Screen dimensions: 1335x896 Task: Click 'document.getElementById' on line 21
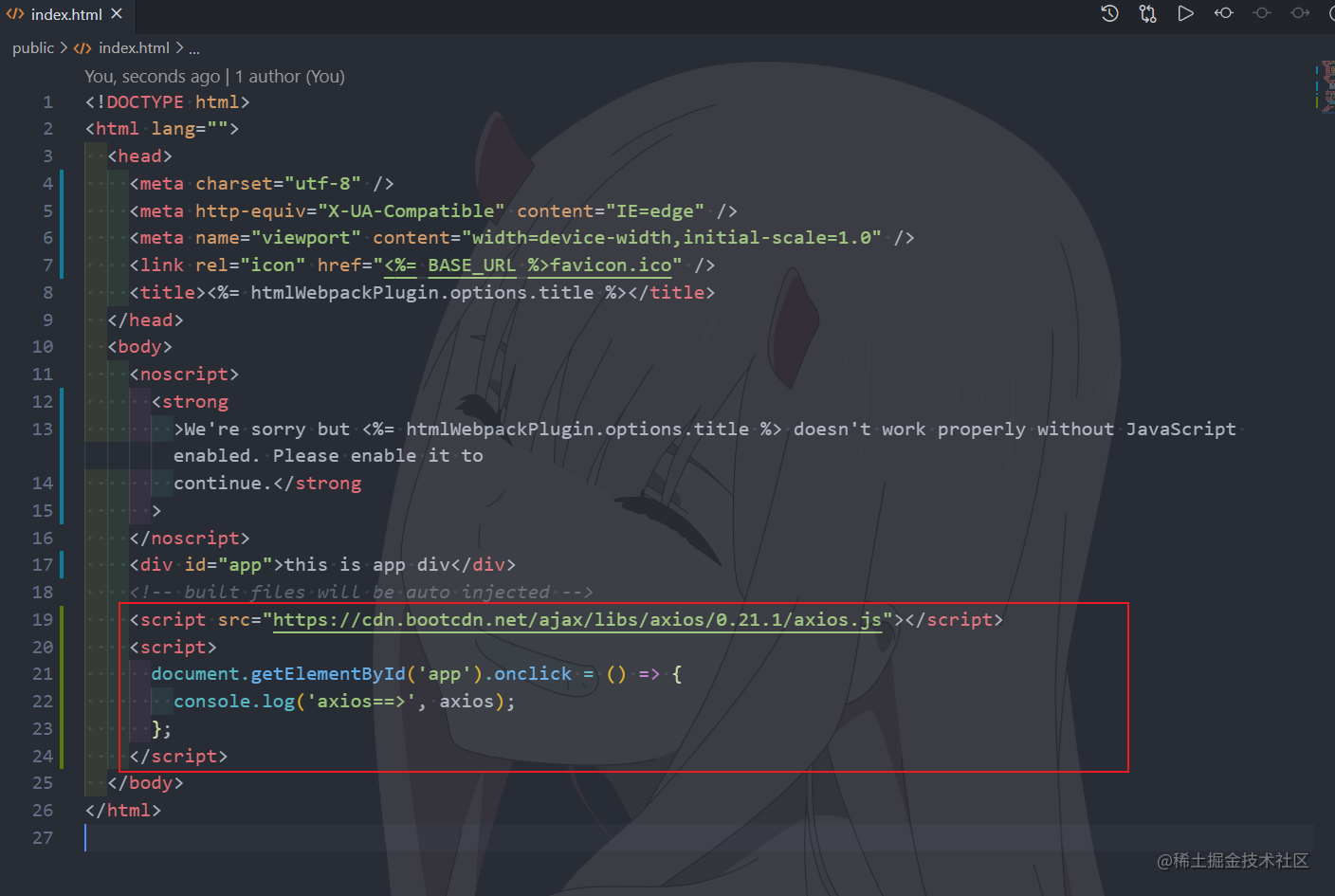(x=278, y=673)
